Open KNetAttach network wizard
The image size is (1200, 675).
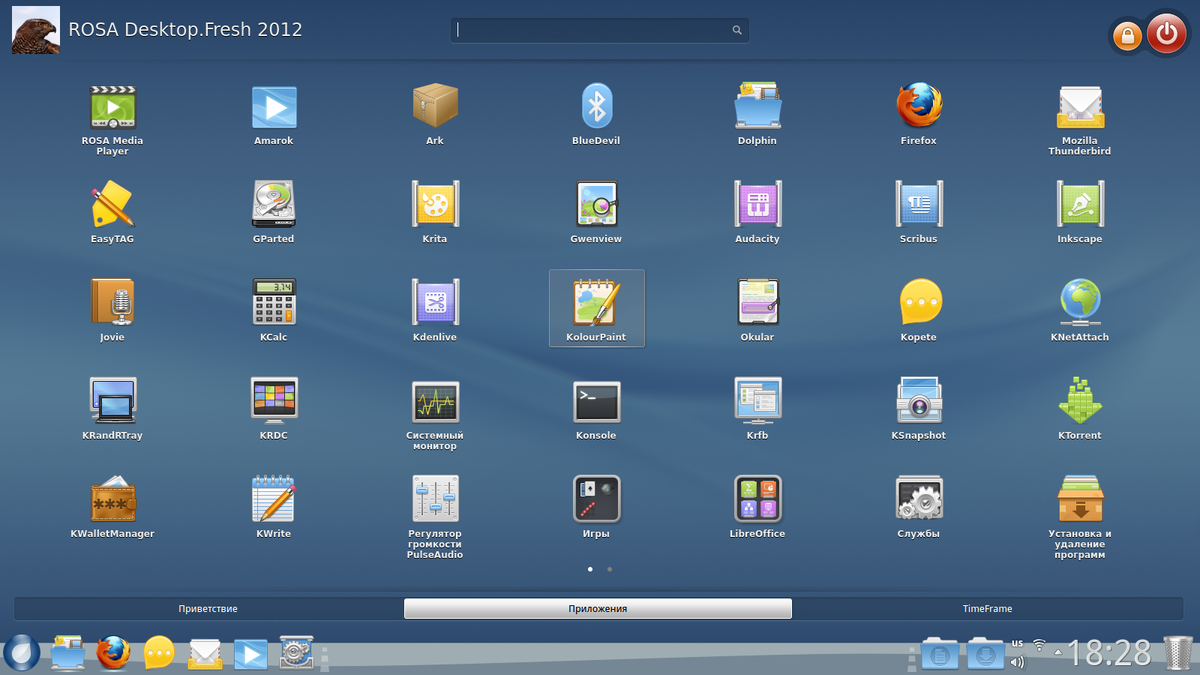(1080, 310)
